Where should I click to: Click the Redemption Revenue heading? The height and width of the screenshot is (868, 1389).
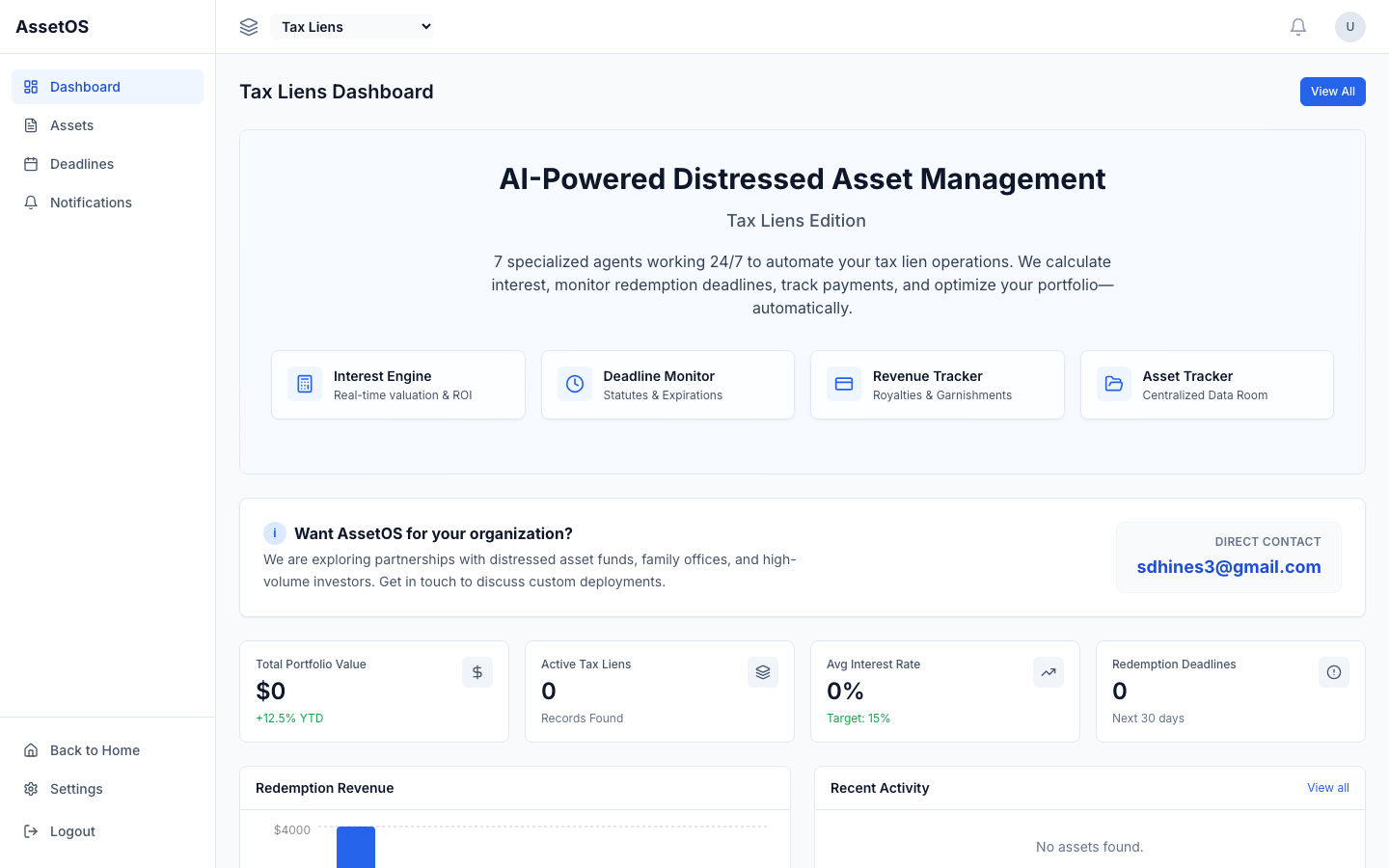pyautogui.click(x=325, y=788)
